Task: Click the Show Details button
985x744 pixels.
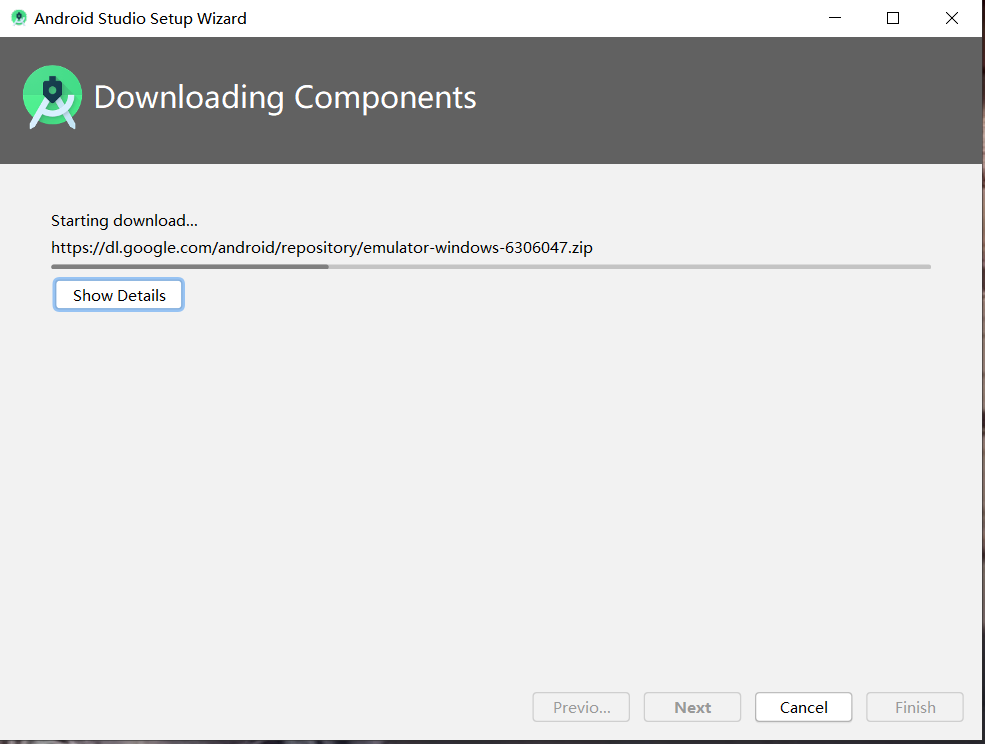Action: 119,295
